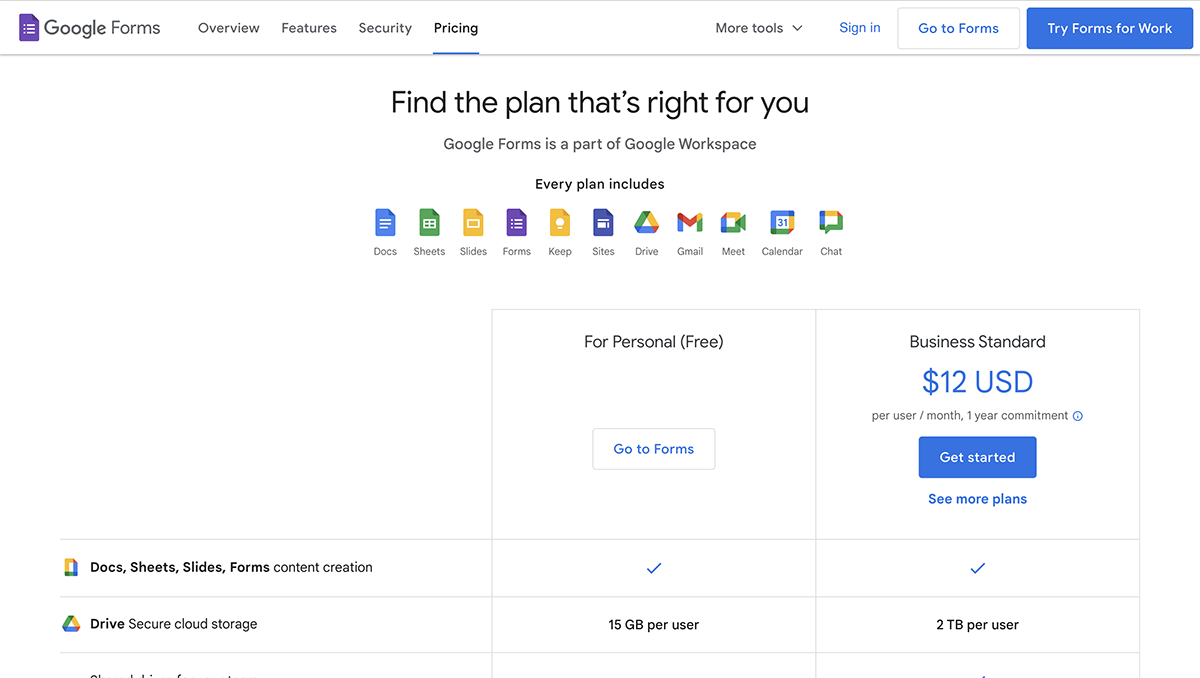Viewport: 1200px width, 678px height.
Task: Open the Sites app icon
Action: pos(603,222)
